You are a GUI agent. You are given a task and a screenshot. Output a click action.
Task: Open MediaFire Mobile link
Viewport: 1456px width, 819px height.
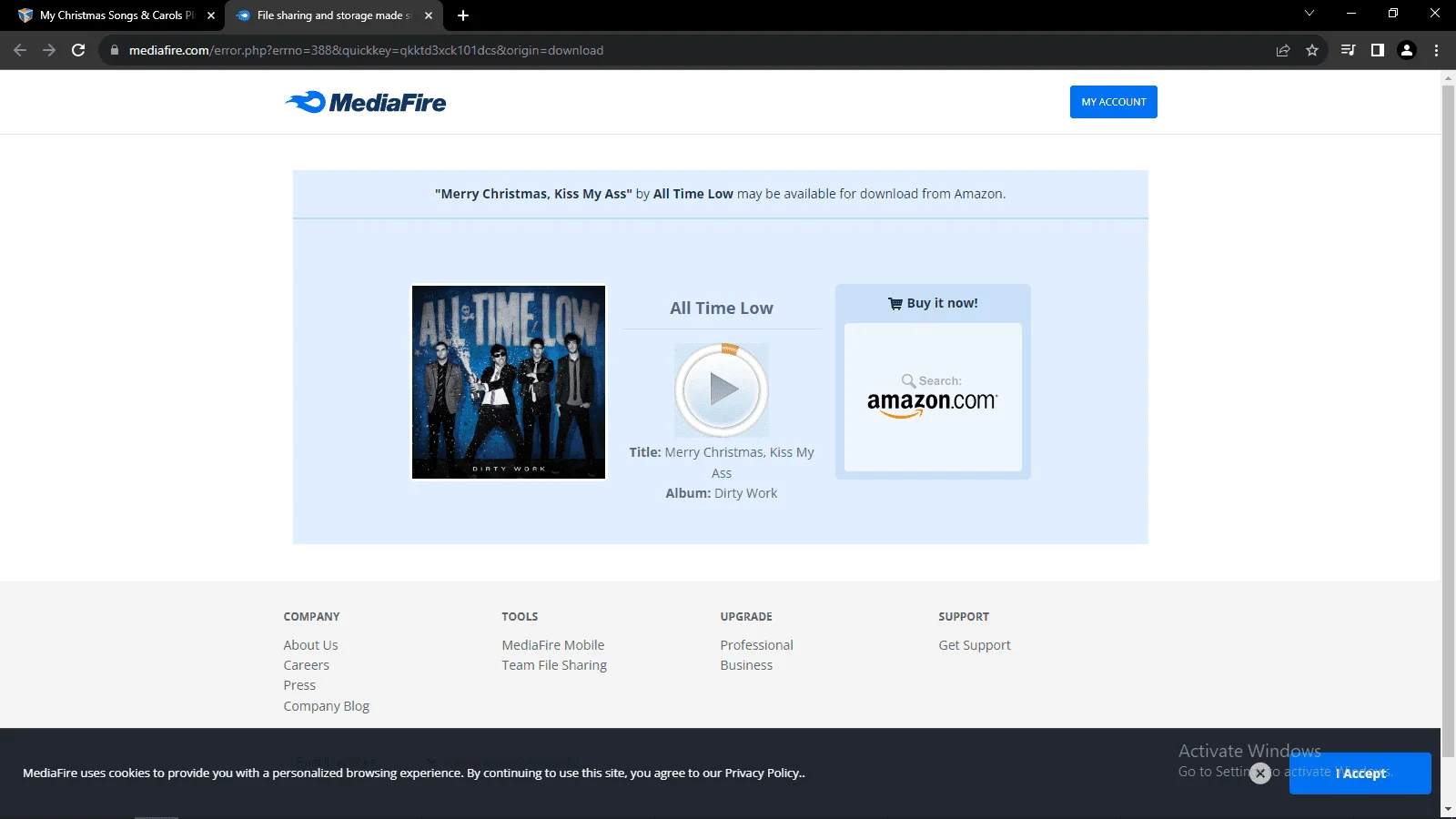point(552,645)
